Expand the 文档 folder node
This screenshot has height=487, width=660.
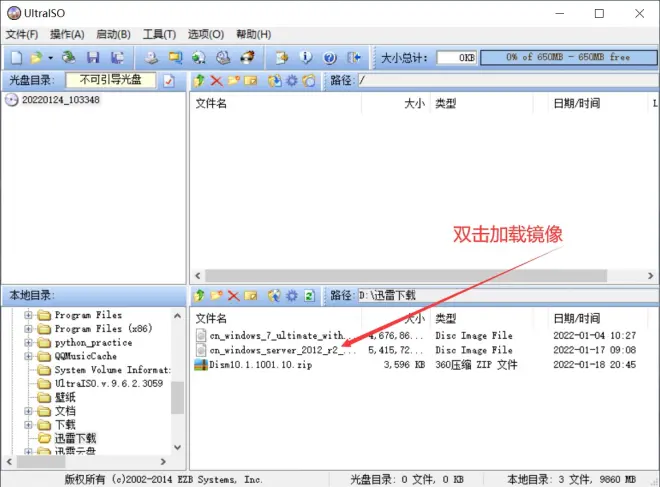28,411
